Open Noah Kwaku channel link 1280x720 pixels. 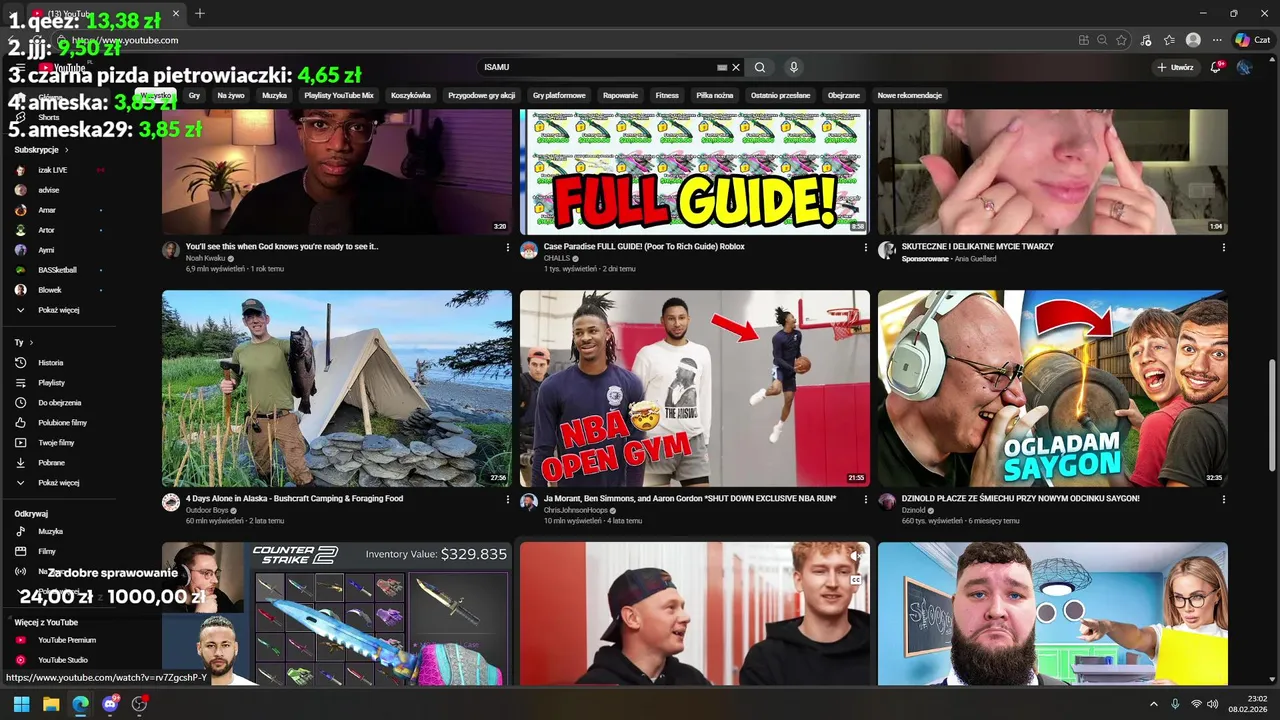tap(207, 258)
